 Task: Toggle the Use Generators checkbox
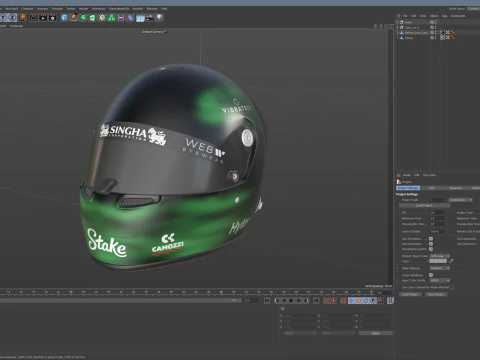tap(431, 244)
